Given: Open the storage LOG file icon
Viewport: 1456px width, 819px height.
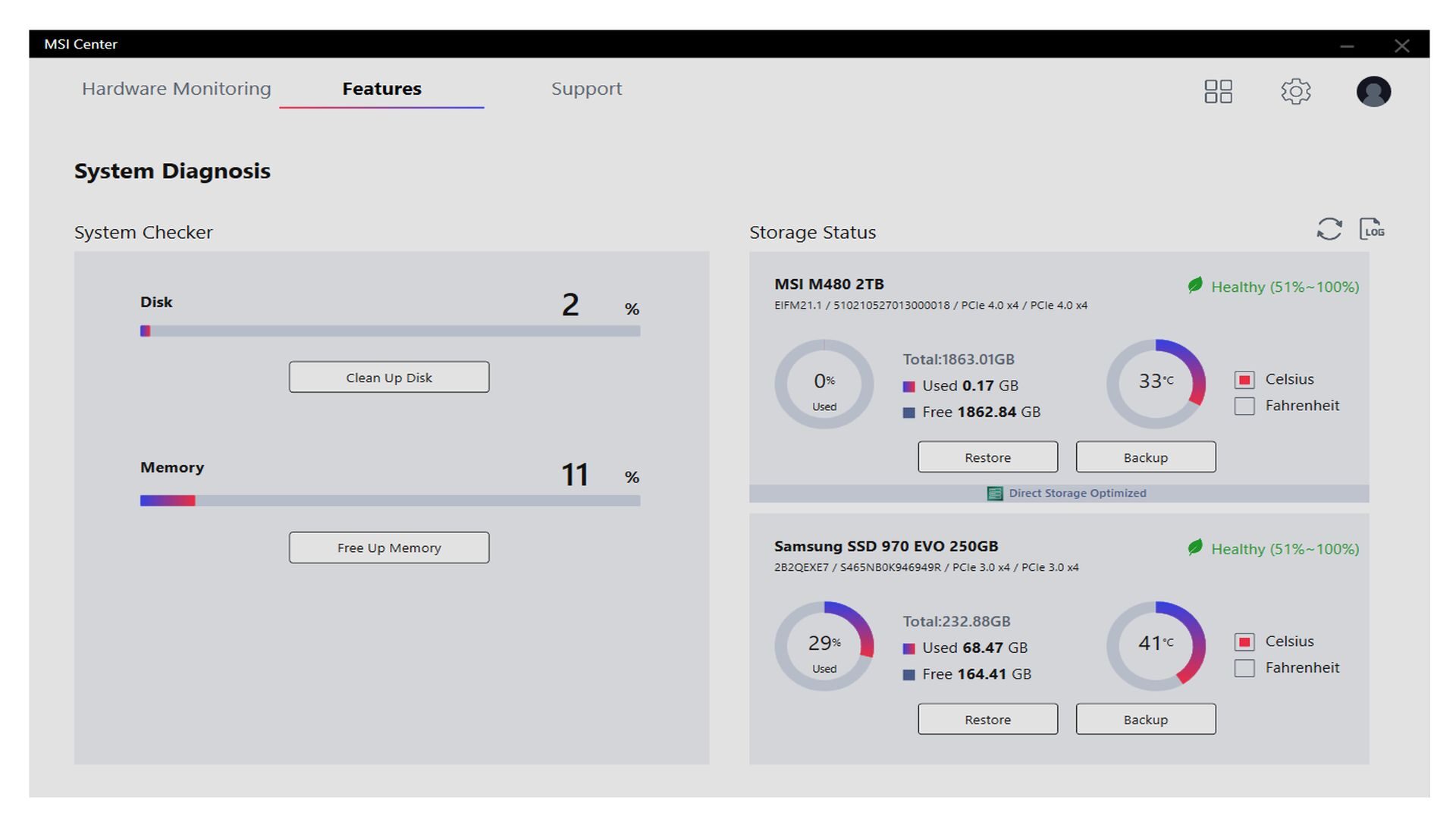Looking at the screenshot, I should (1371, 229).
